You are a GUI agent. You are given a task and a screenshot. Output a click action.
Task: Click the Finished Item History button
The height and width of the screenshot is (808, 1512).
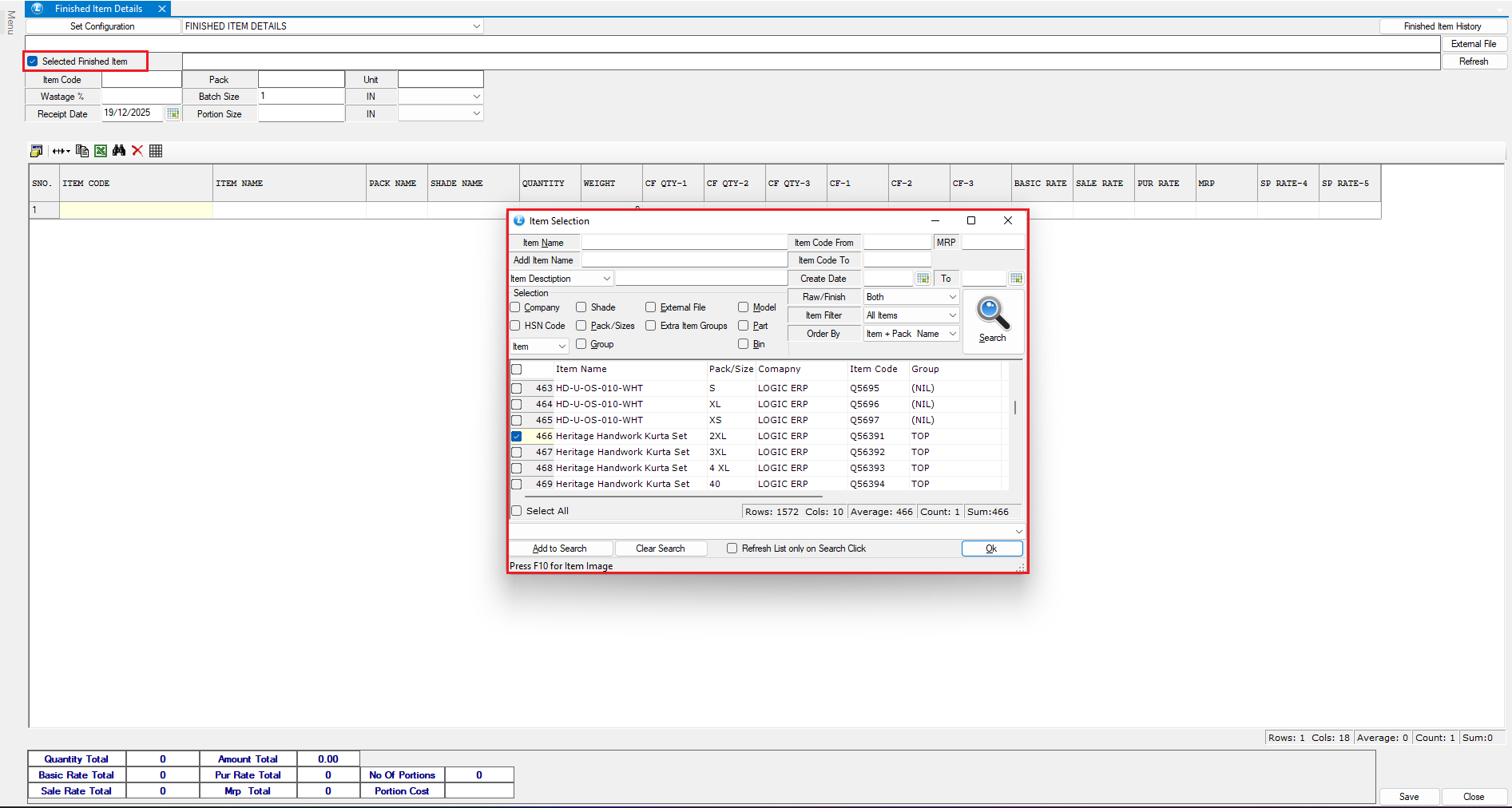tap(1442, 26)
